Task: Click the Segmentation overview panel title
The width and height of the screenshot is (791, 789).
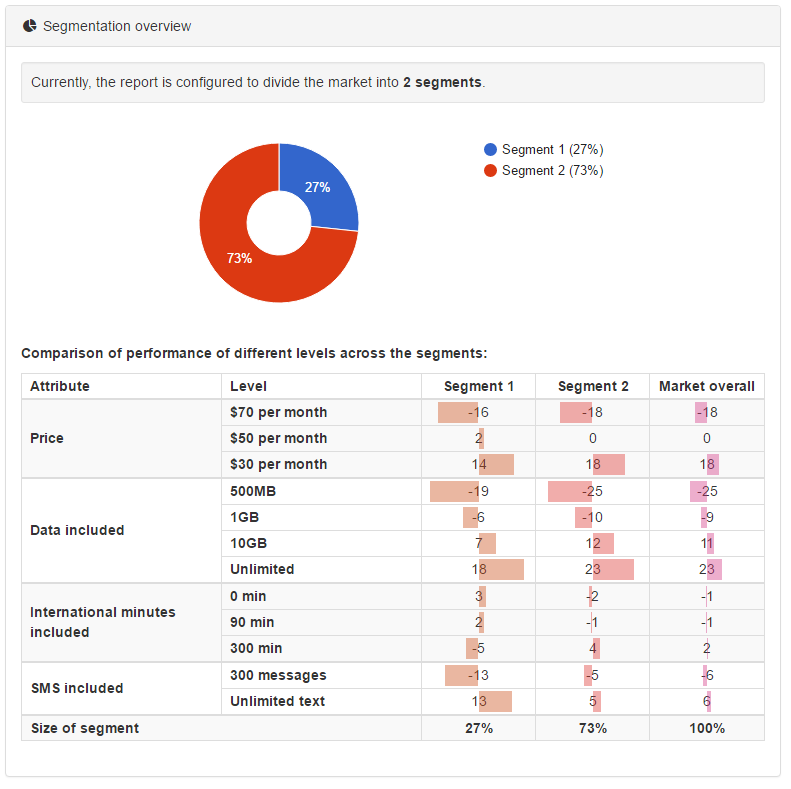Action: pyautogui.click(x=117, y=26)
